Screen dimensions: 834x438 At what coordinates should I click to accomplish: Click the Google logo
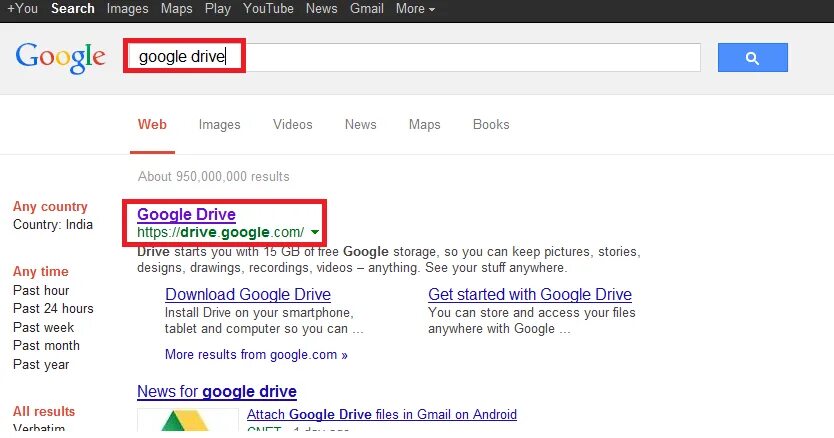tap(61, 57)
